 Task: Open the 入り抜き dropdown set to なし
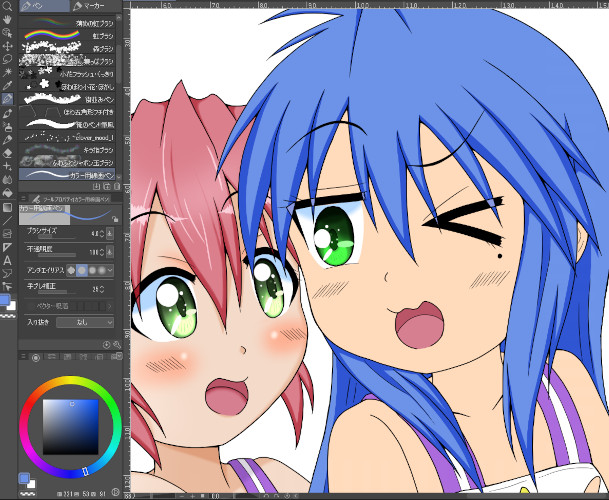(x=85, y=322)
